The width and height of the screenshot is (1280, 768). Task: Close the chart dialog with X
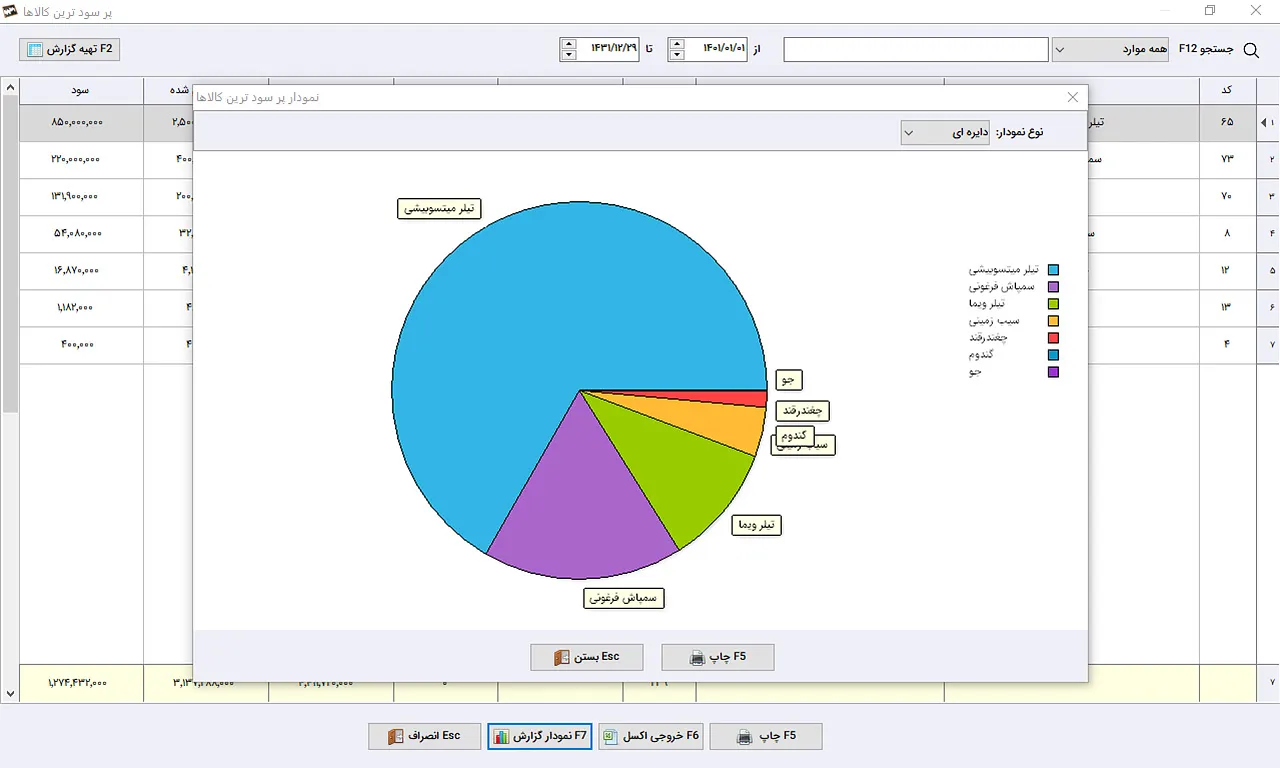(x=1073, y=97)
